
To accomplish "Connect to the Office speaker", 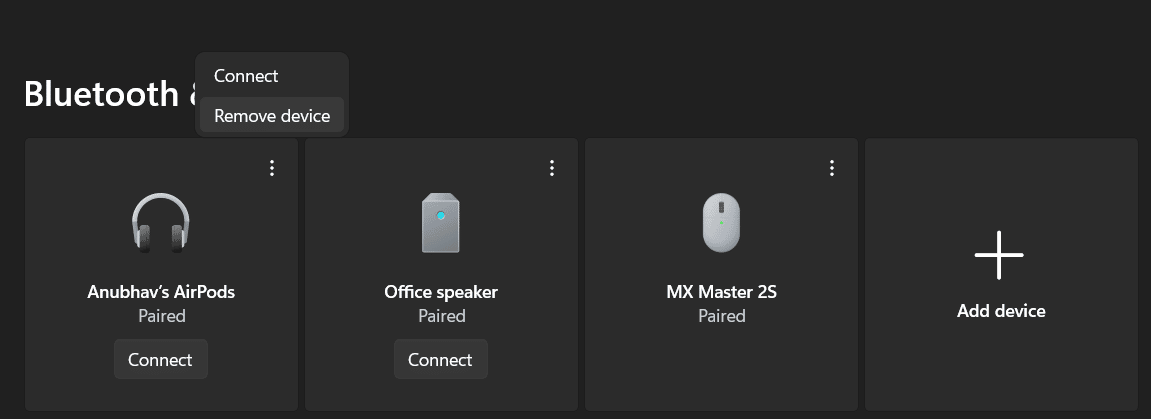I will 440,359.
